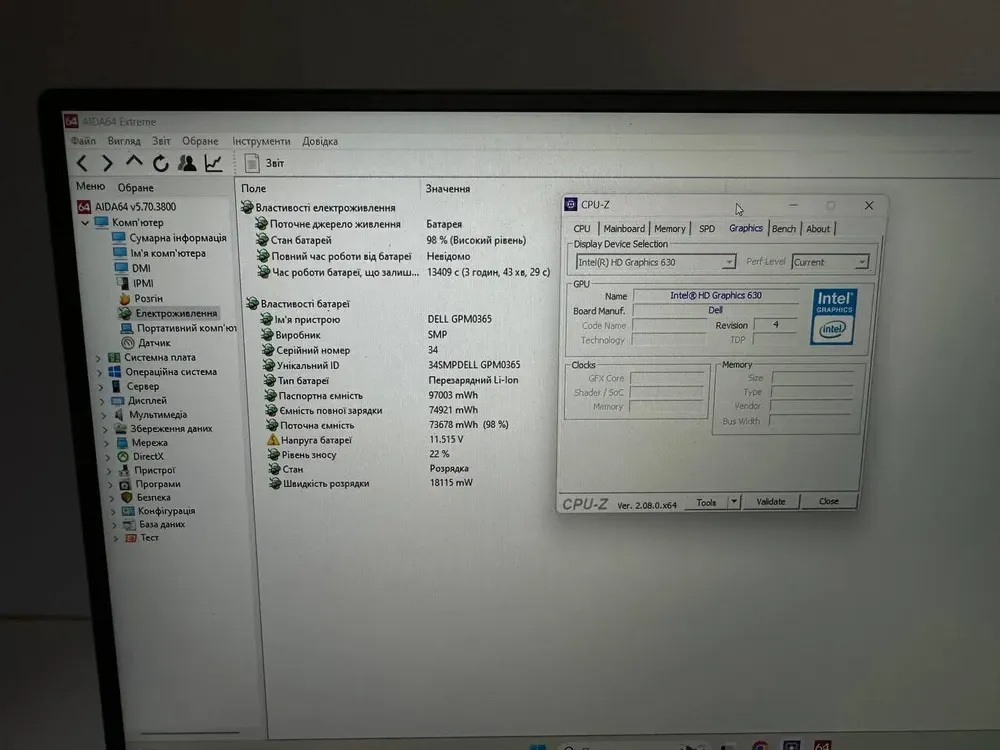Switch to the Обране favorites panel tab
The height and width of the screenshot is (750, 1000).
[x=135, y=188]
